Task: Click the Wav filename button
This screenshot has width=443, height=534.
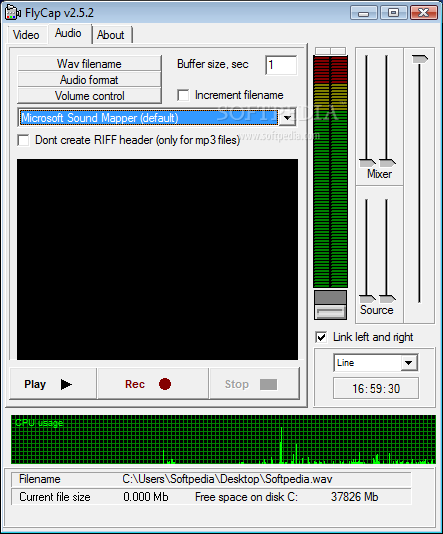Action: coord(89,64)
